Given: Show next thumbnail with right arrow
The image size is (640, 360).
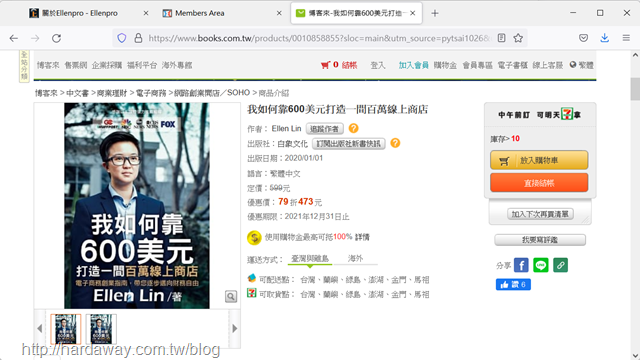Looking at the screenshot, I should (235, 329).
